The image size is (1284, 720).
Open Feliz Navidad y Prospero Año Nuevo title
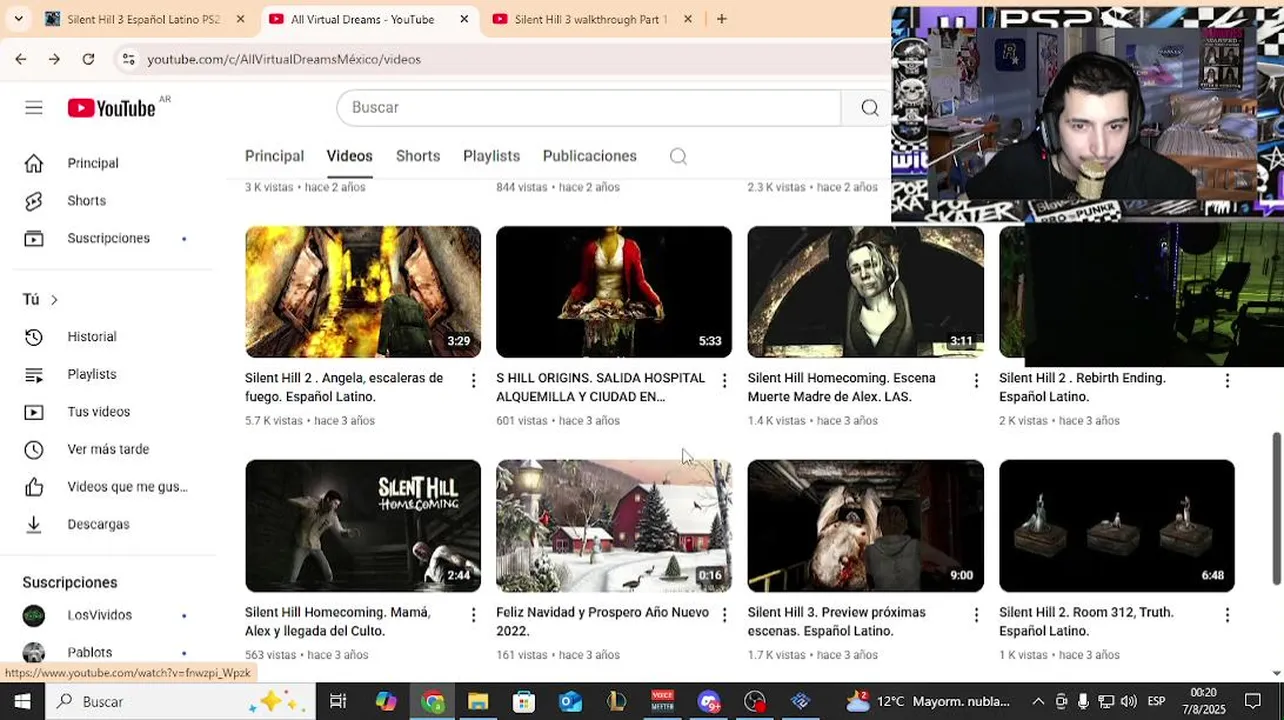[602, 622]
